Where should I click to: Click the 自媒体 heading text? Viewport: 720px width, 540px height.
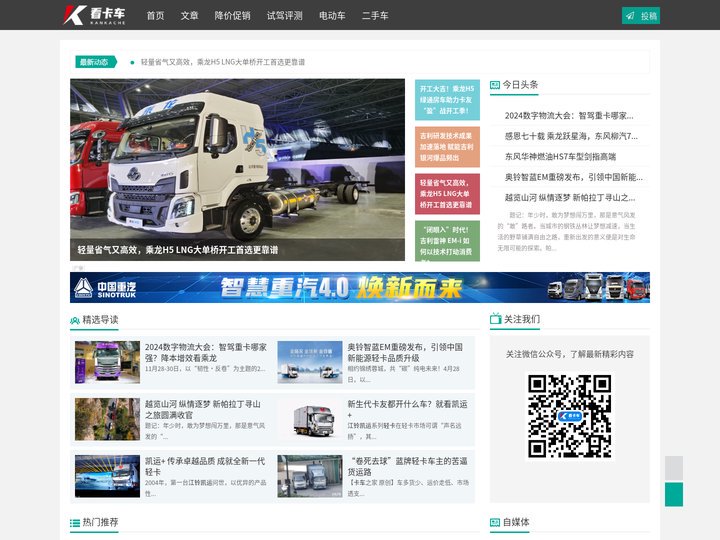(x=516, y=523)
